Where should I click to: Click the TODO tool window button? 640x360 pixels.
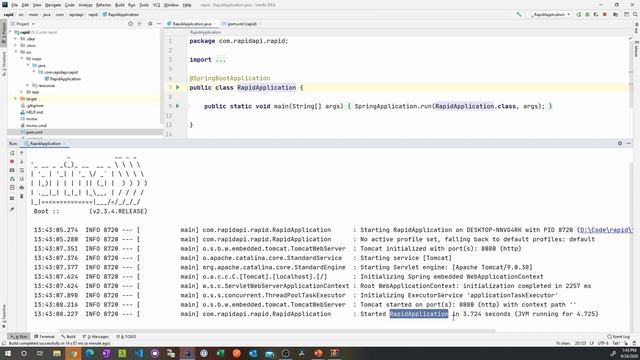tap(126, 337)
